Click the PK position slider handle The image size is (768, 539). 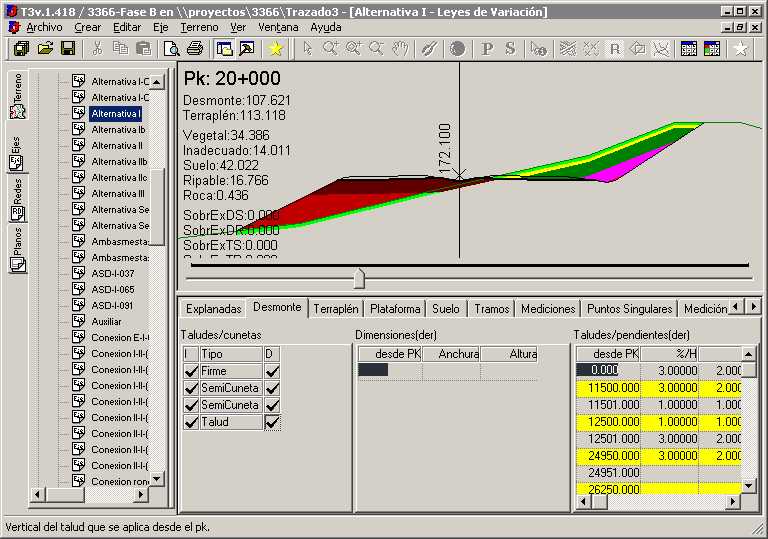click(x=360, y=278)
